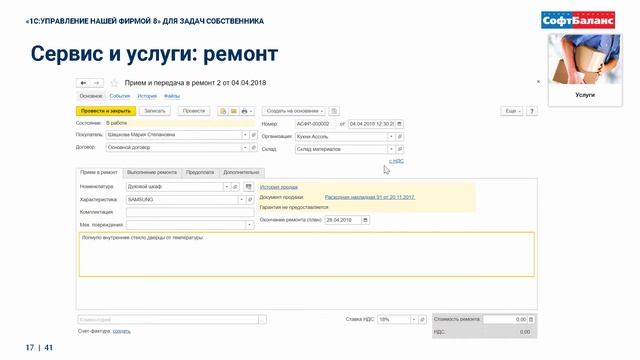Viewport: 640px width, 360px height.
Task: Switch to the Выполнение ремонта tab
Action: point(152,173)
